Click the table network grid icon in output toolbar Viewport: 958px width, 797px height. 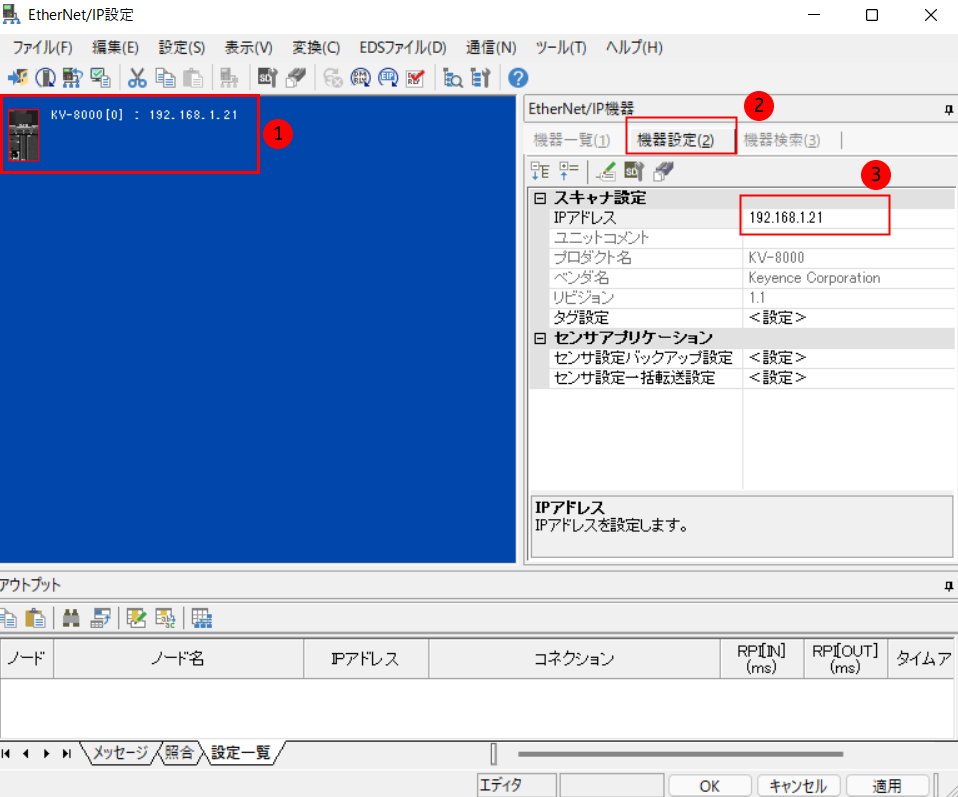(202, 618)
